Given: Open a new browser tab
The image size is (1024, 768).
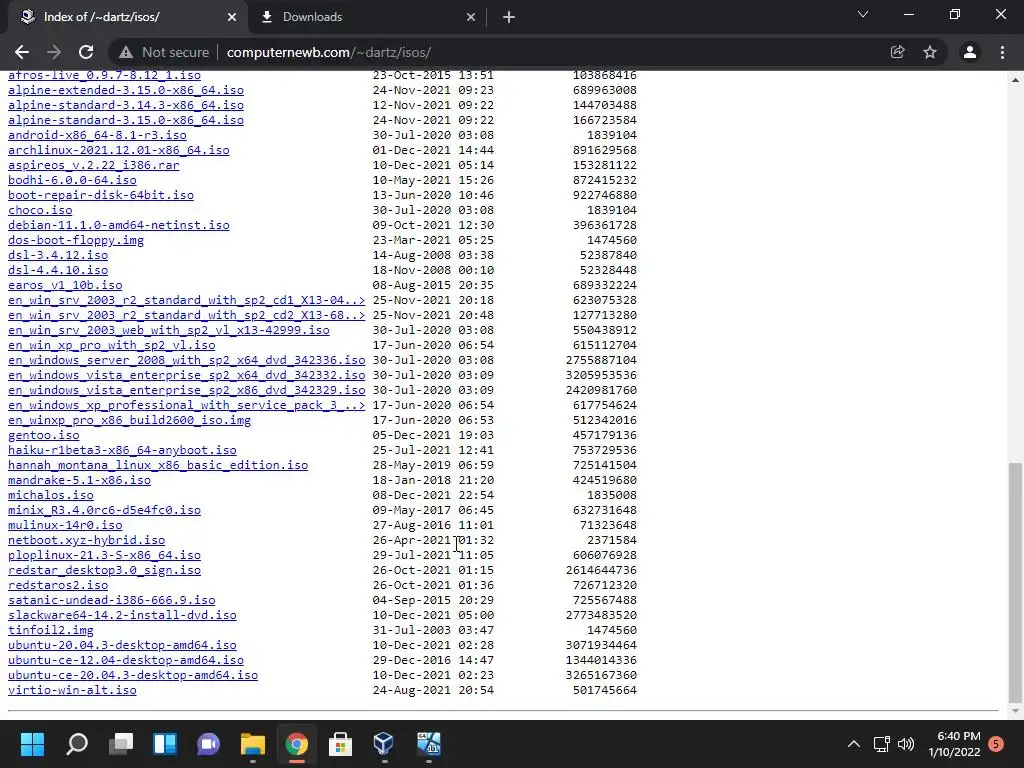Looking at the screenshot, I should tap(509, 18).
